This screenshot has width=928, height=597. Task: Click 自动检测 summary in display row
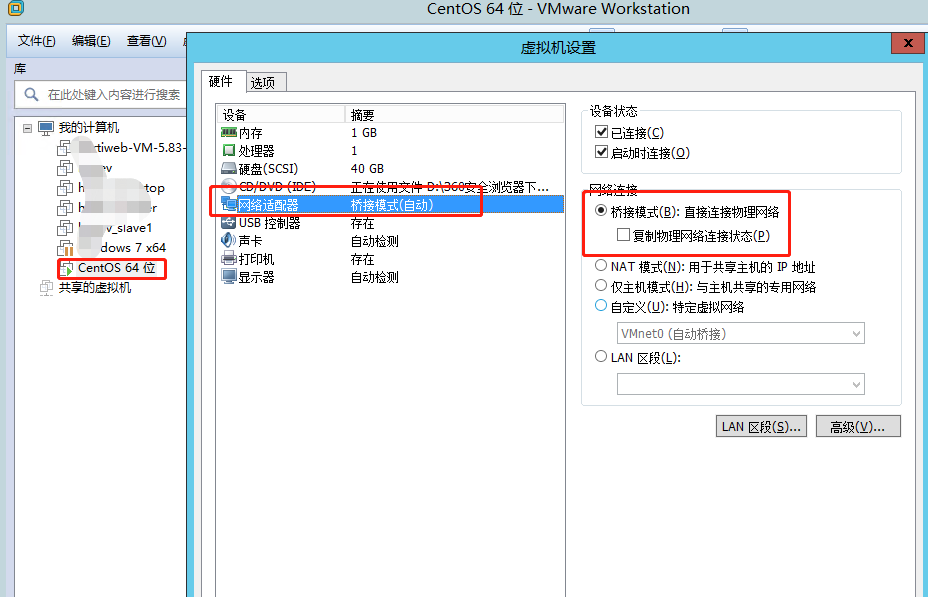[375, 277]
